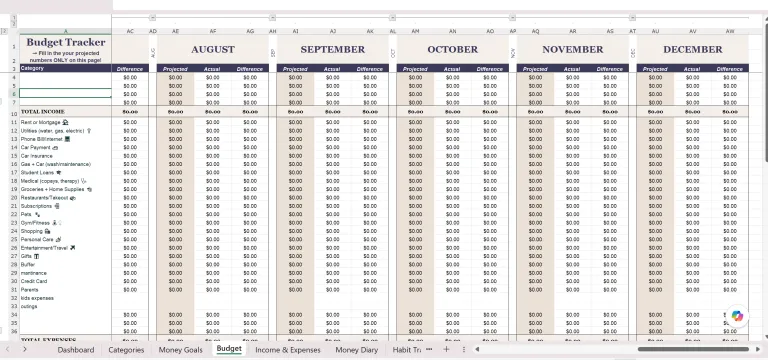
Task: Select the Rent or Mortgage category
Action: pos(65,122)
